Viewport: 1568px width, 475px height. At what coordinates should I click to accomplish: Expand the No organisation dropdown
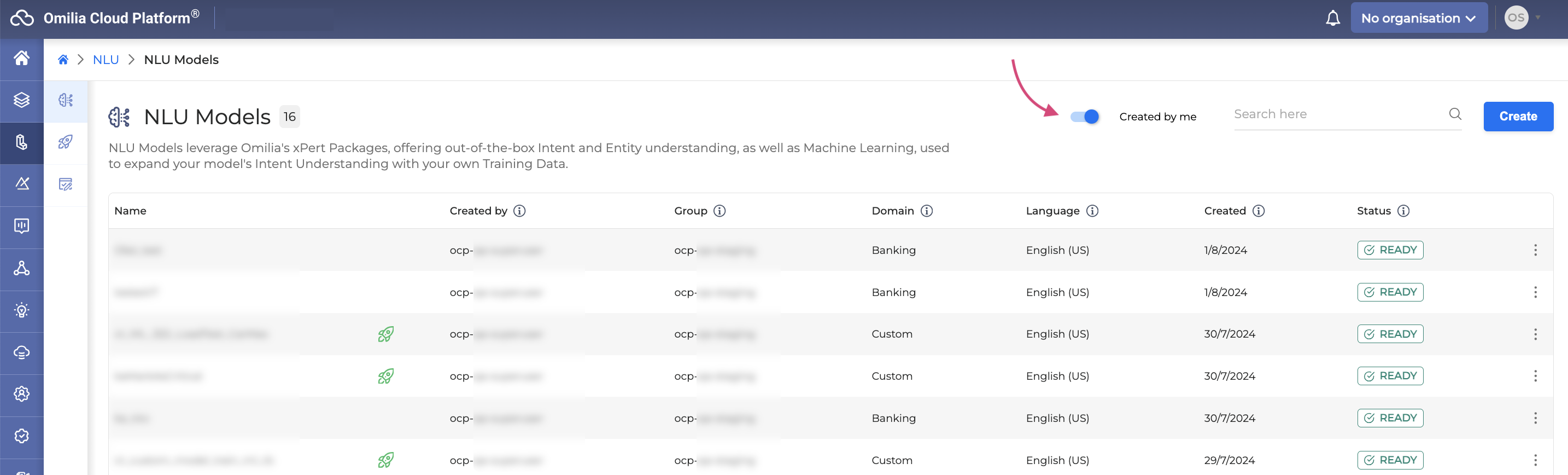click(1419, 18)
